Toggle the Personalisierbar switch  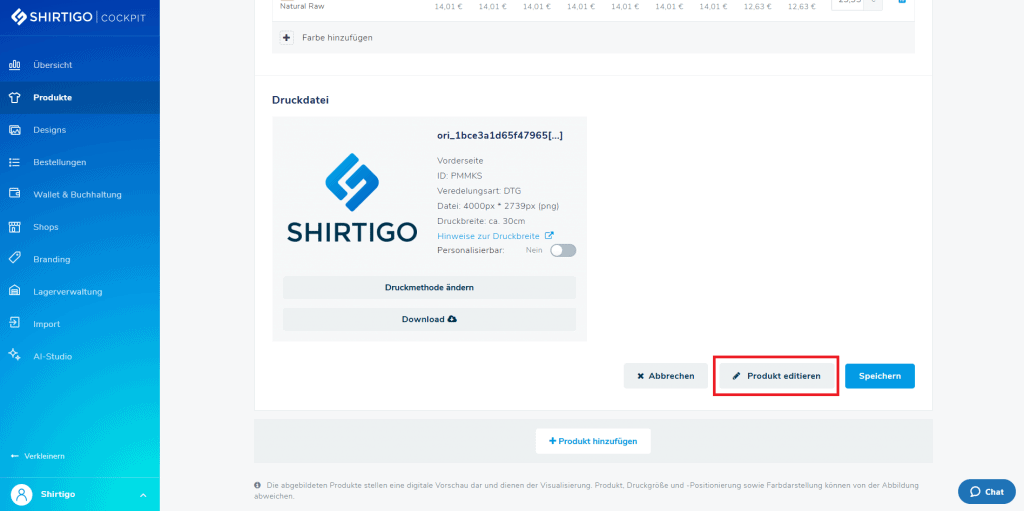coord(563,251)
